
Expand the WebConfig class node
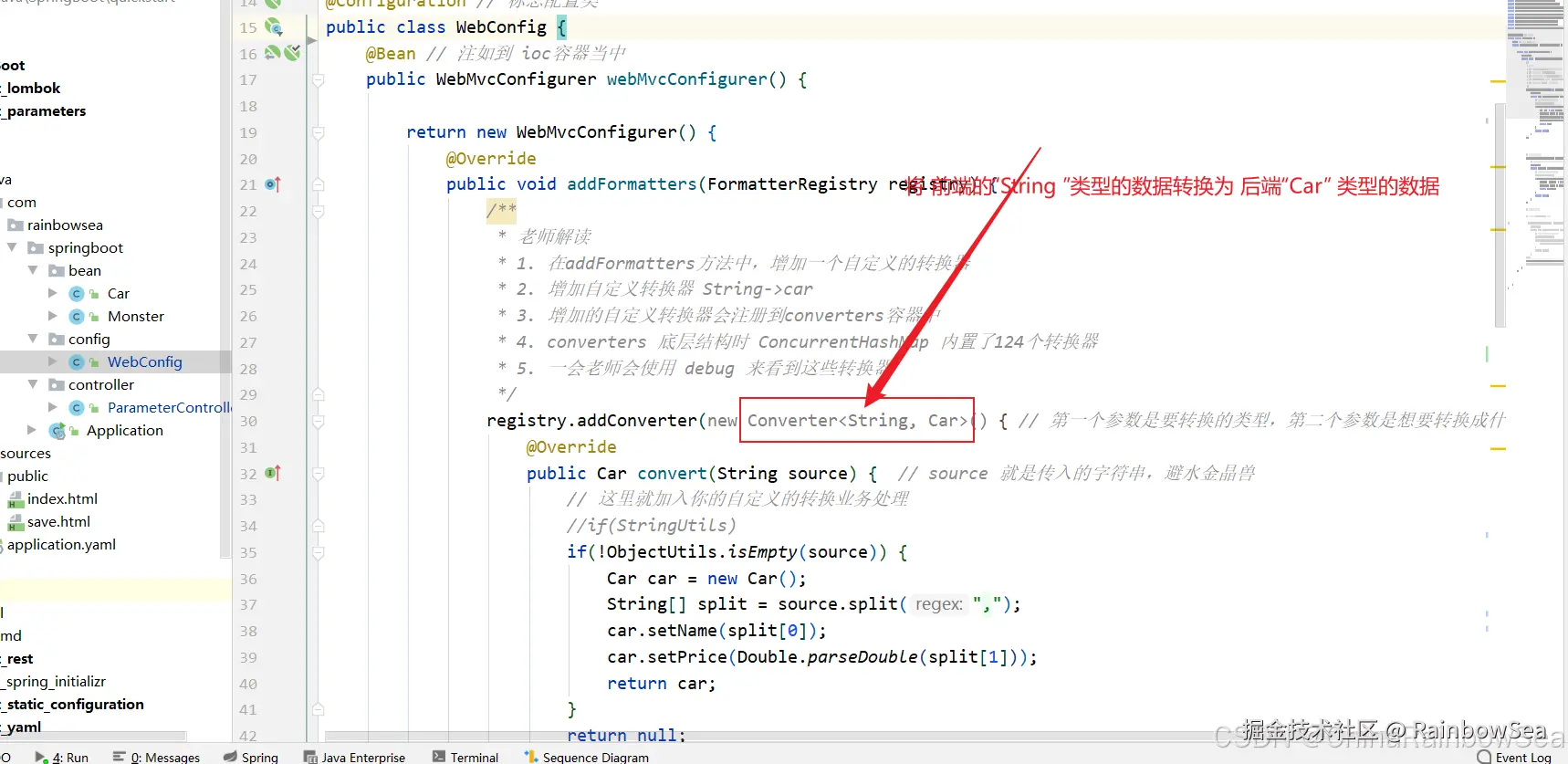pyautogui.click(x=53, y=361)
